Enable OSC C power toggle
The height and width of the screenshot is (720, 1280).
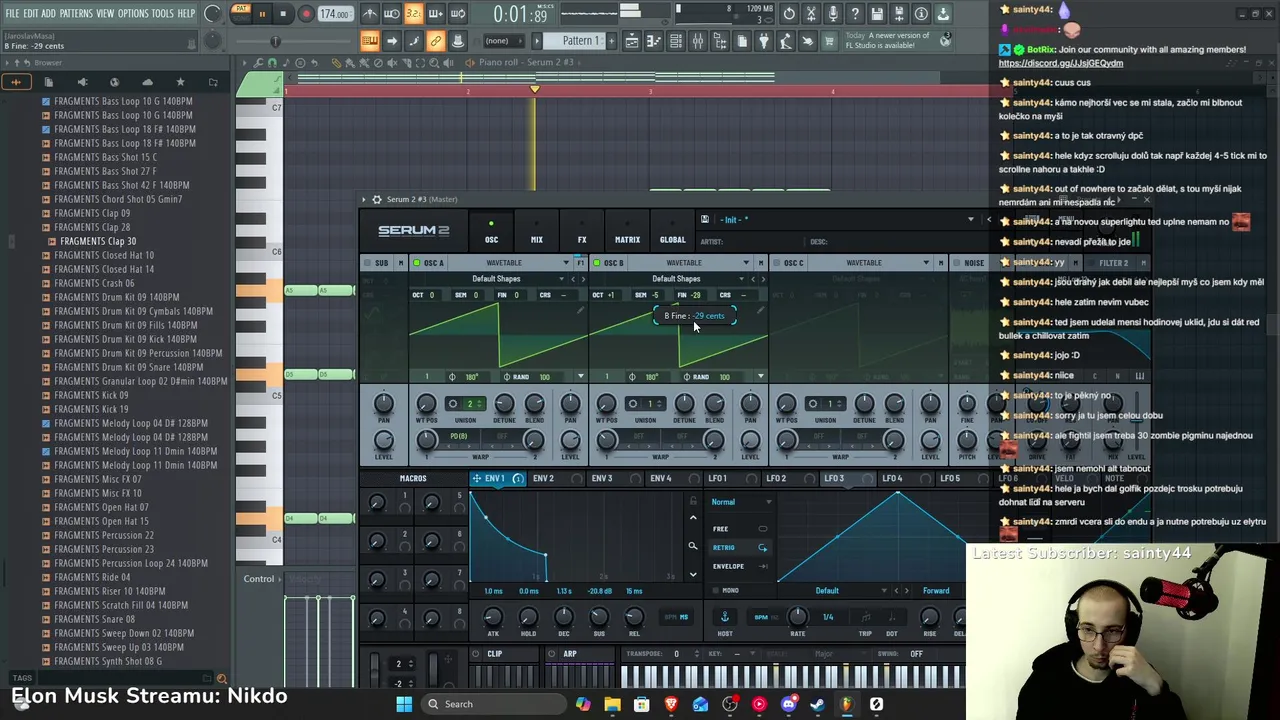coord(777,263)
